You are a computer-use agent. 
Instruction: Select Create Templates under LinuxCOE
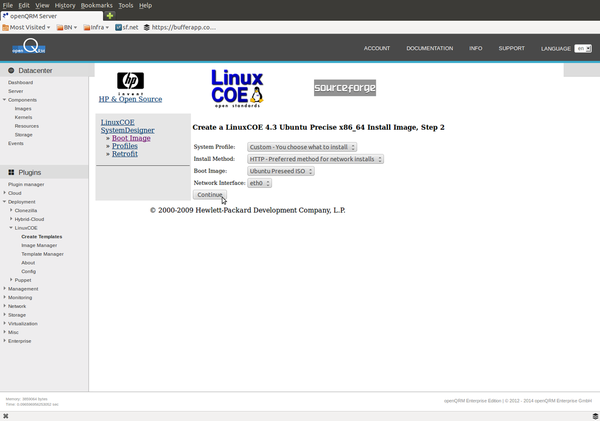[x=42, y=237]
